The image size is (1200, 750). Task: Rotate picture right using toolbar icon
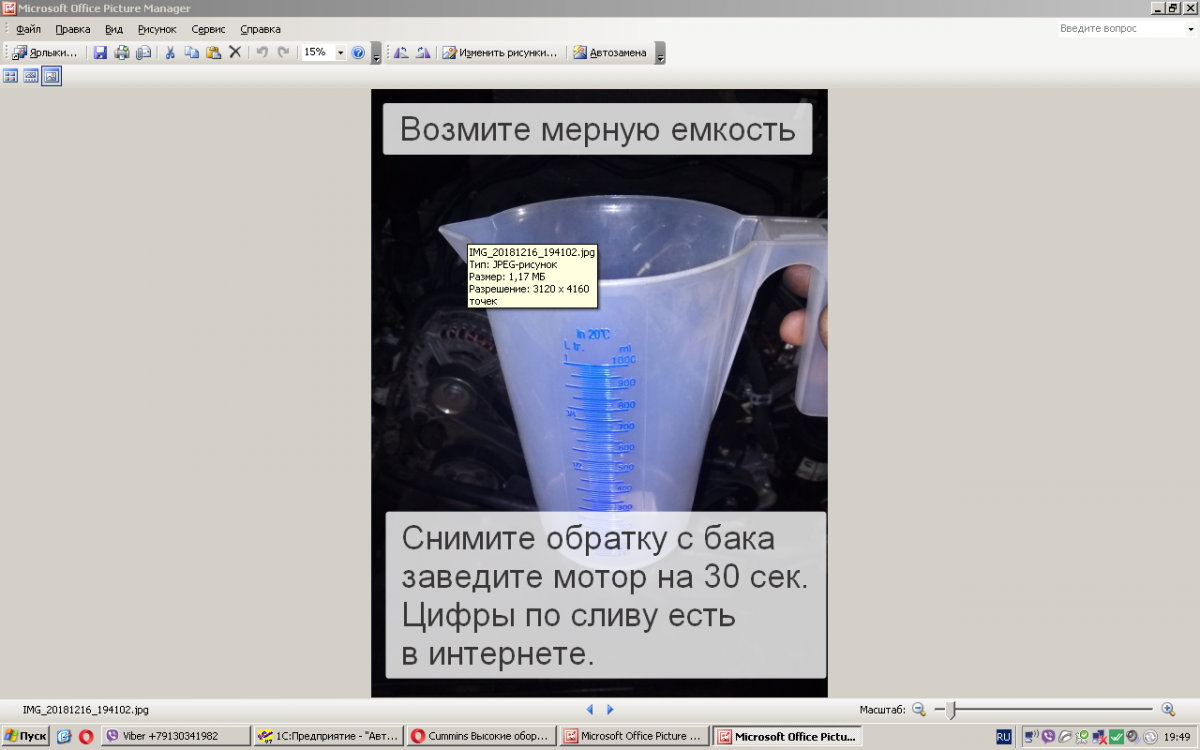(423, 53)
